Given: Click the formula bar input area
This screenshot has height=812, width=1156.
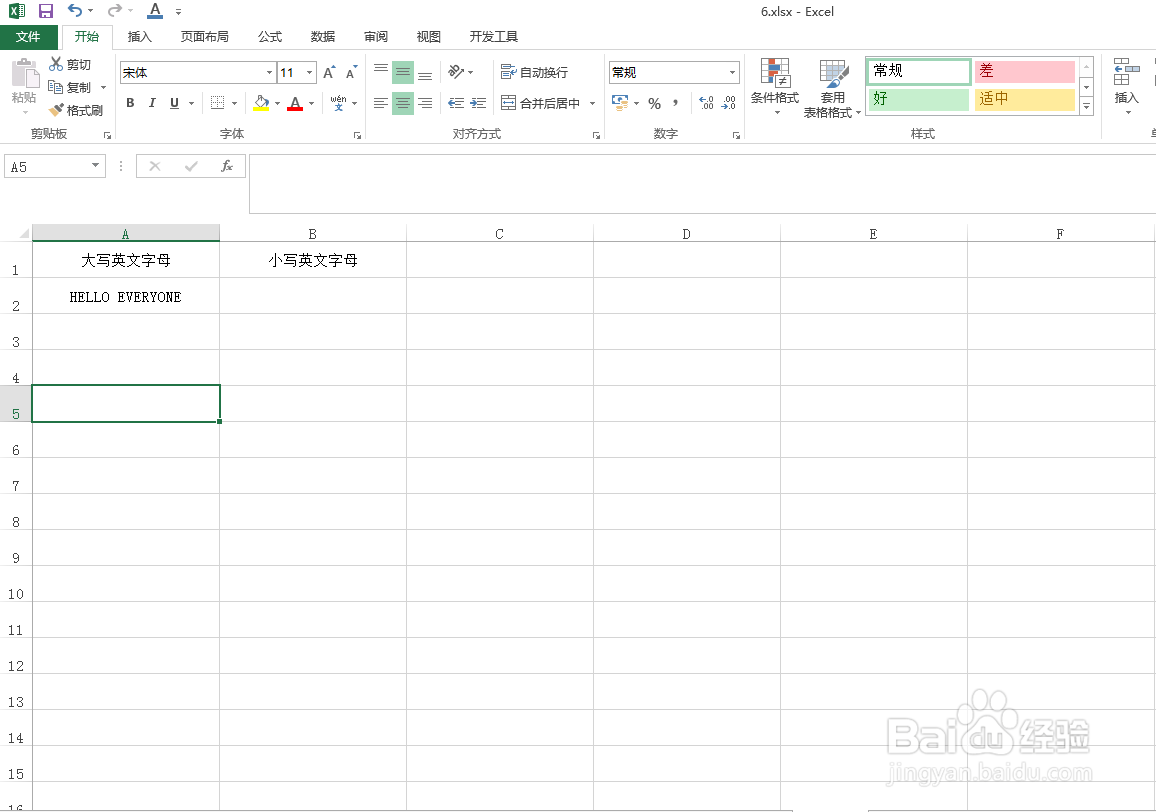Looking at the screenshot, I should tap(702, 184).
